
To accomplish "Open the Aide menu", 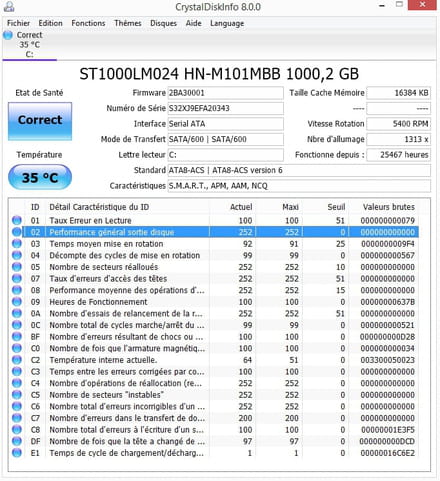I will pos(194,23).
